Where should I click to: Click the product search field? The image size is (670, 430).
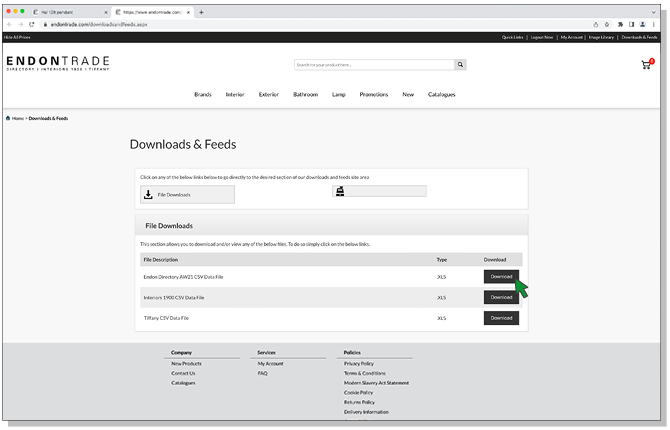(x=374, y=65)
